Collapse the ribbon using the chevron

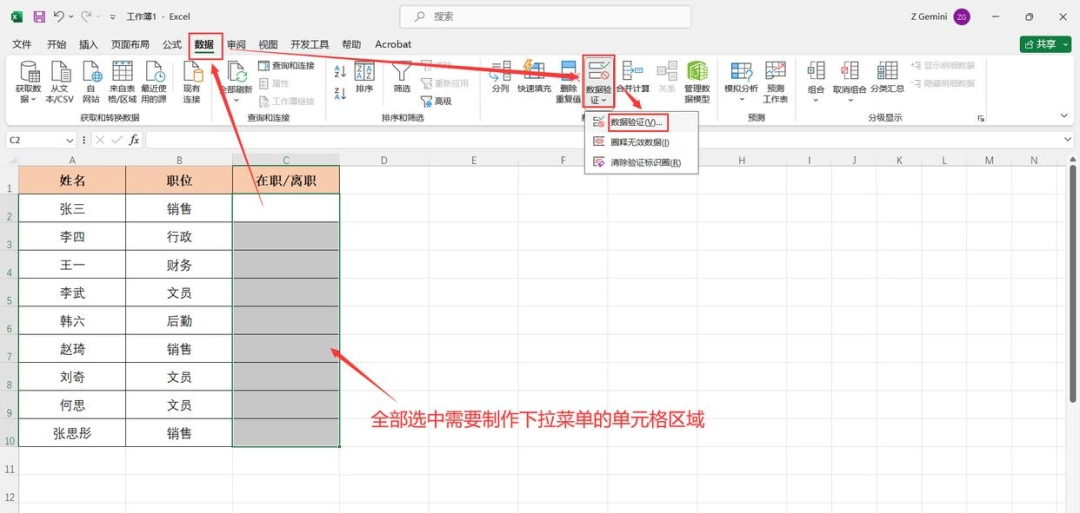click(1066, 118)
